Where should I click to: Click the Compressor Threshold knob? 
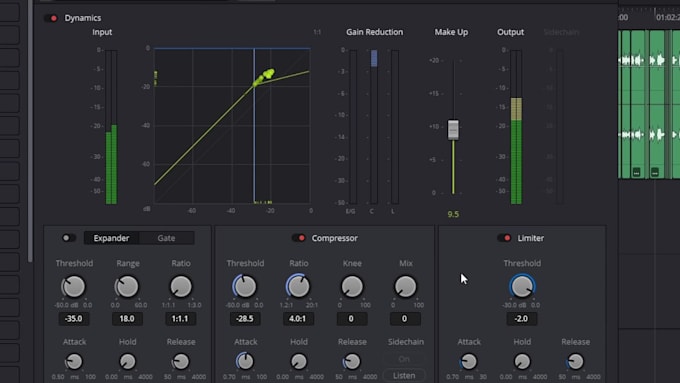[x=245, y=286]
